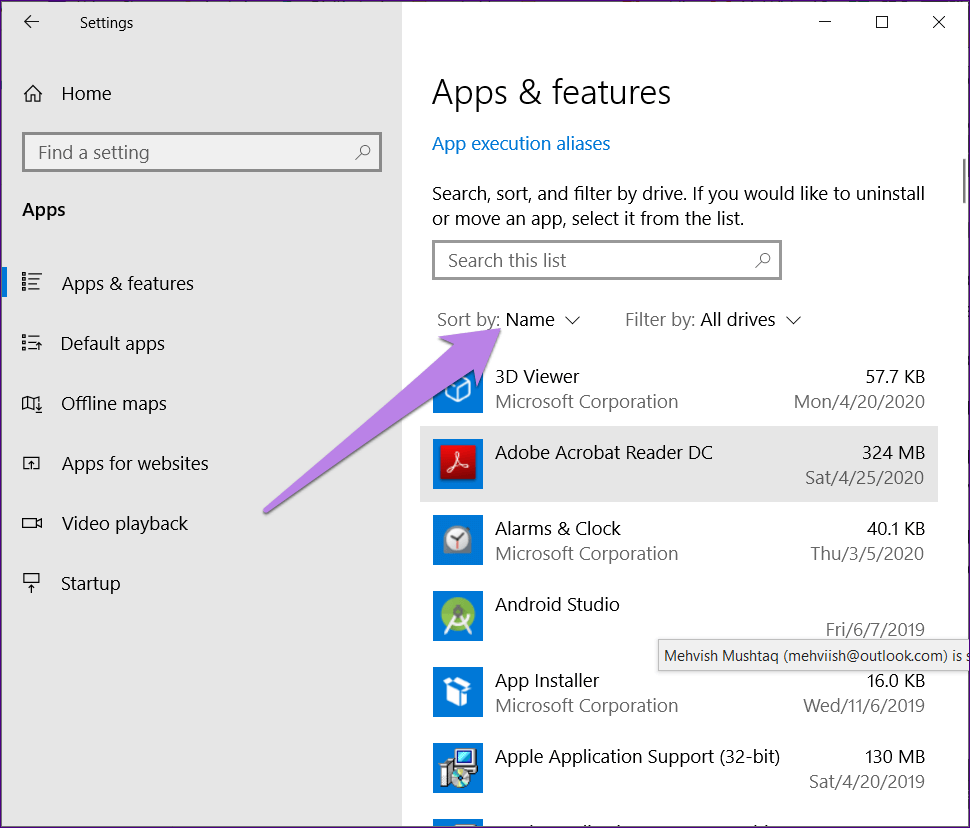The width and height of the screenshot is (970, 828).
Task: Click the Apps for websites icon
Action: tap(32, 463)
